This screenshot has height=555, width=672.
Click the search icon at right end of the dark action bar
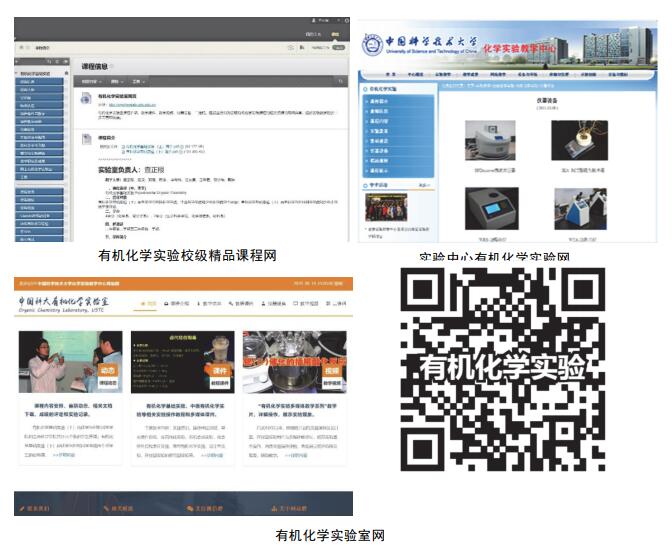(x=341, y=81)
